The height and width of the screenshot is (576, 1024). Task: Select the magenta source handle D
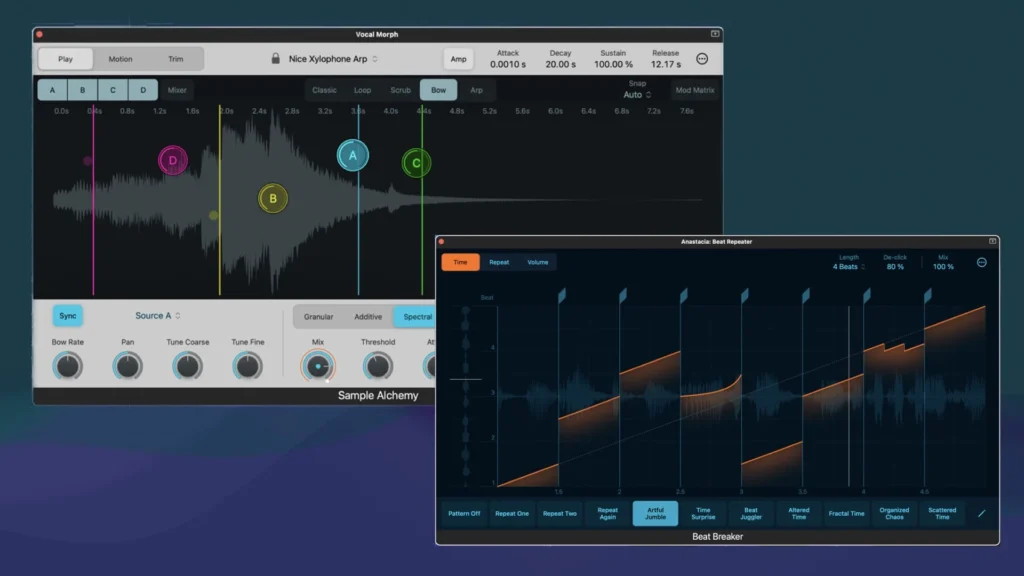click(x=173, y=160)
